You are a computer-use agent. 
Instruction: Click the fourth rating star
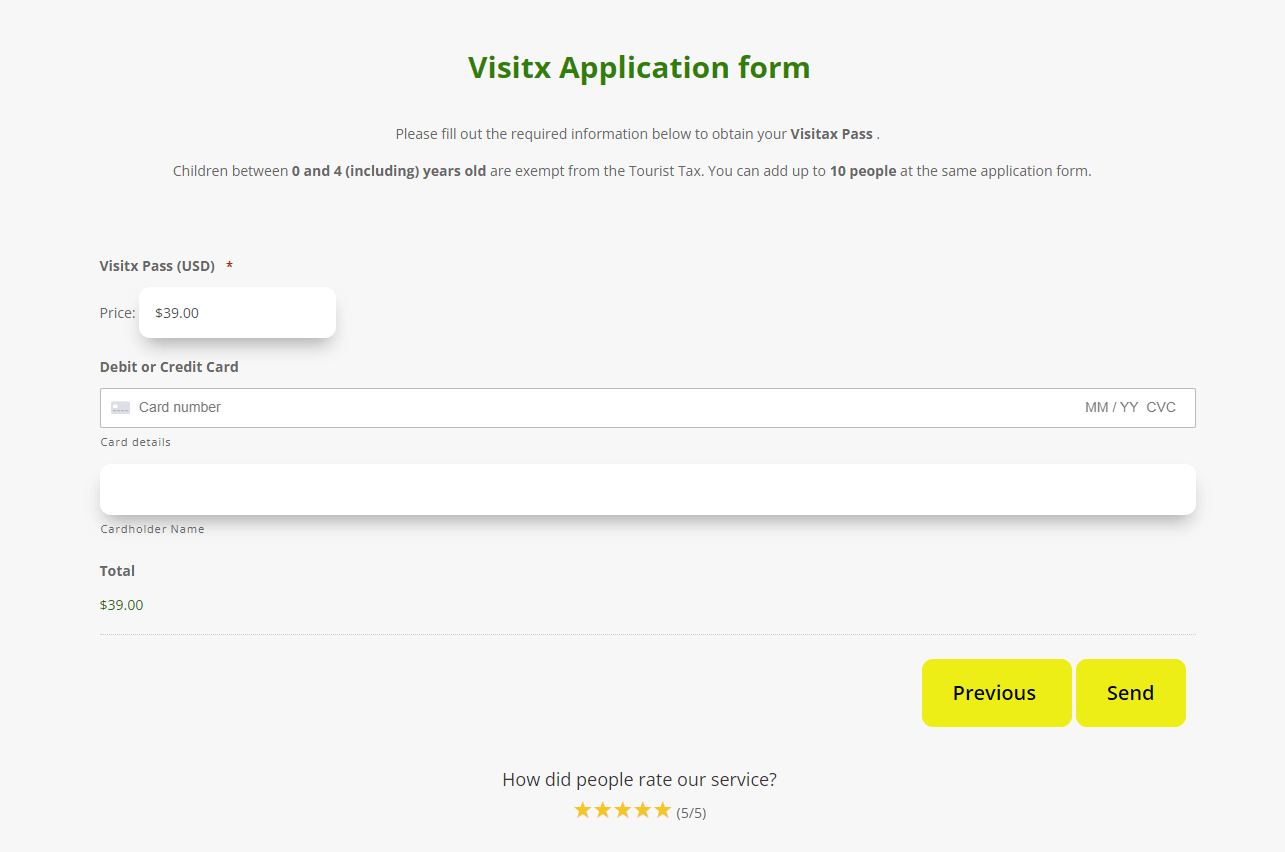643,811
